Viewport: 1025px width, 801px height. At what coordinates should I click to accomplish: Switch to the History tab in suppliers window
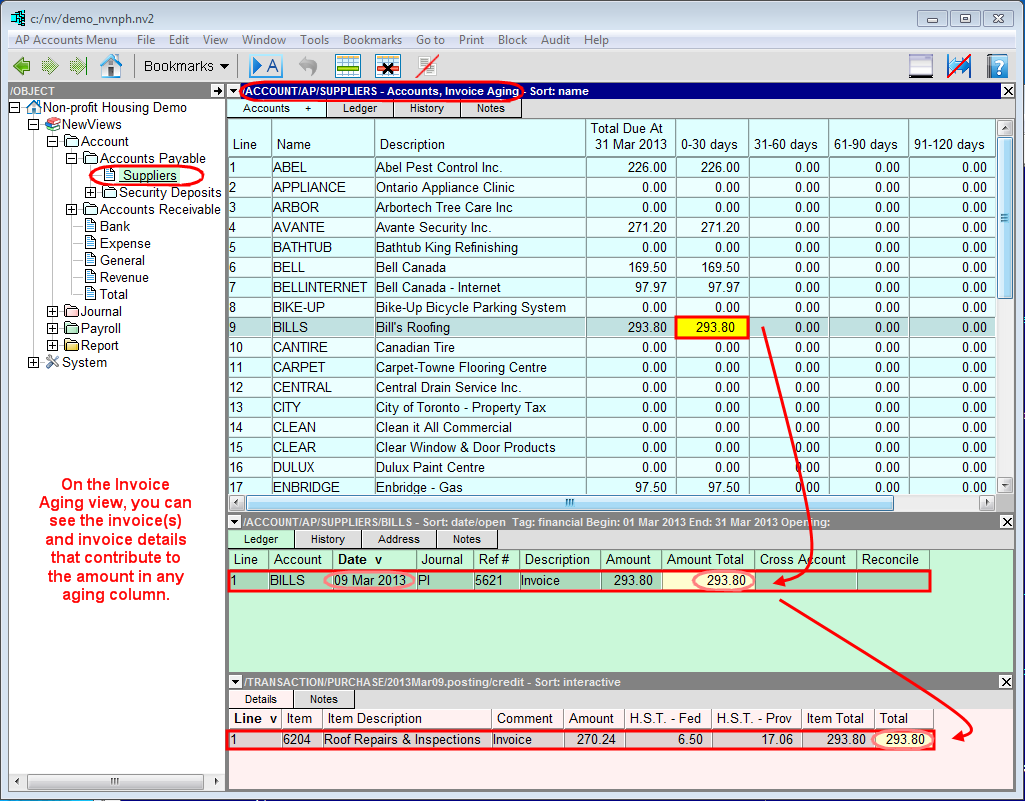(x=426, y=109)
